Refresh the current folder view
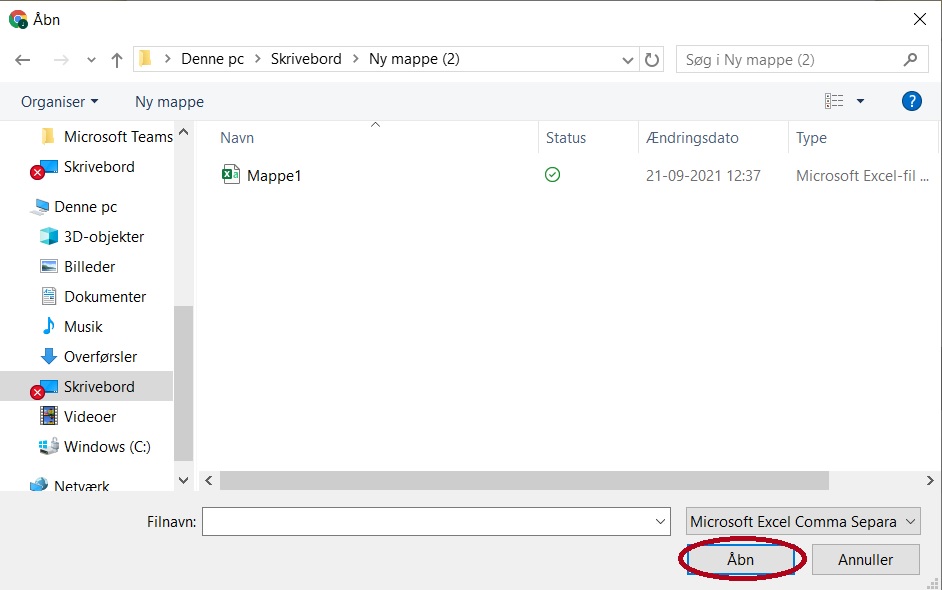The image size is (942, 590). coord(652,60)
